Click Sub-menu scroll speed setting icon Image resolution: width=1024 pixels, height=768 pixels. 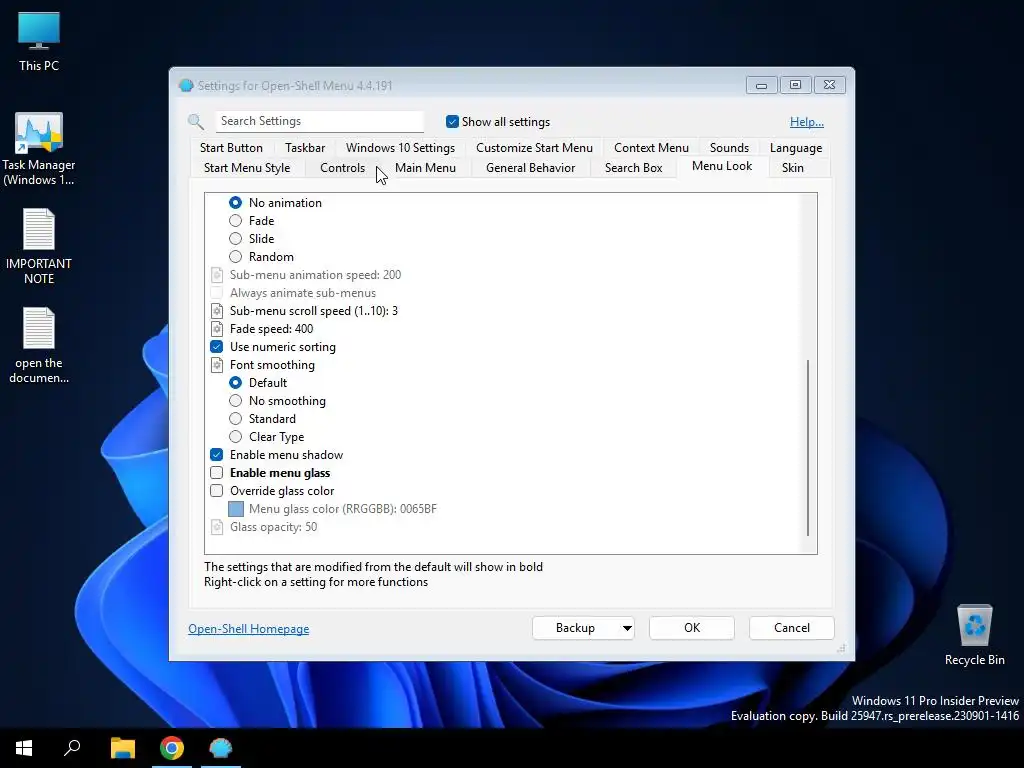click(217, 311)
